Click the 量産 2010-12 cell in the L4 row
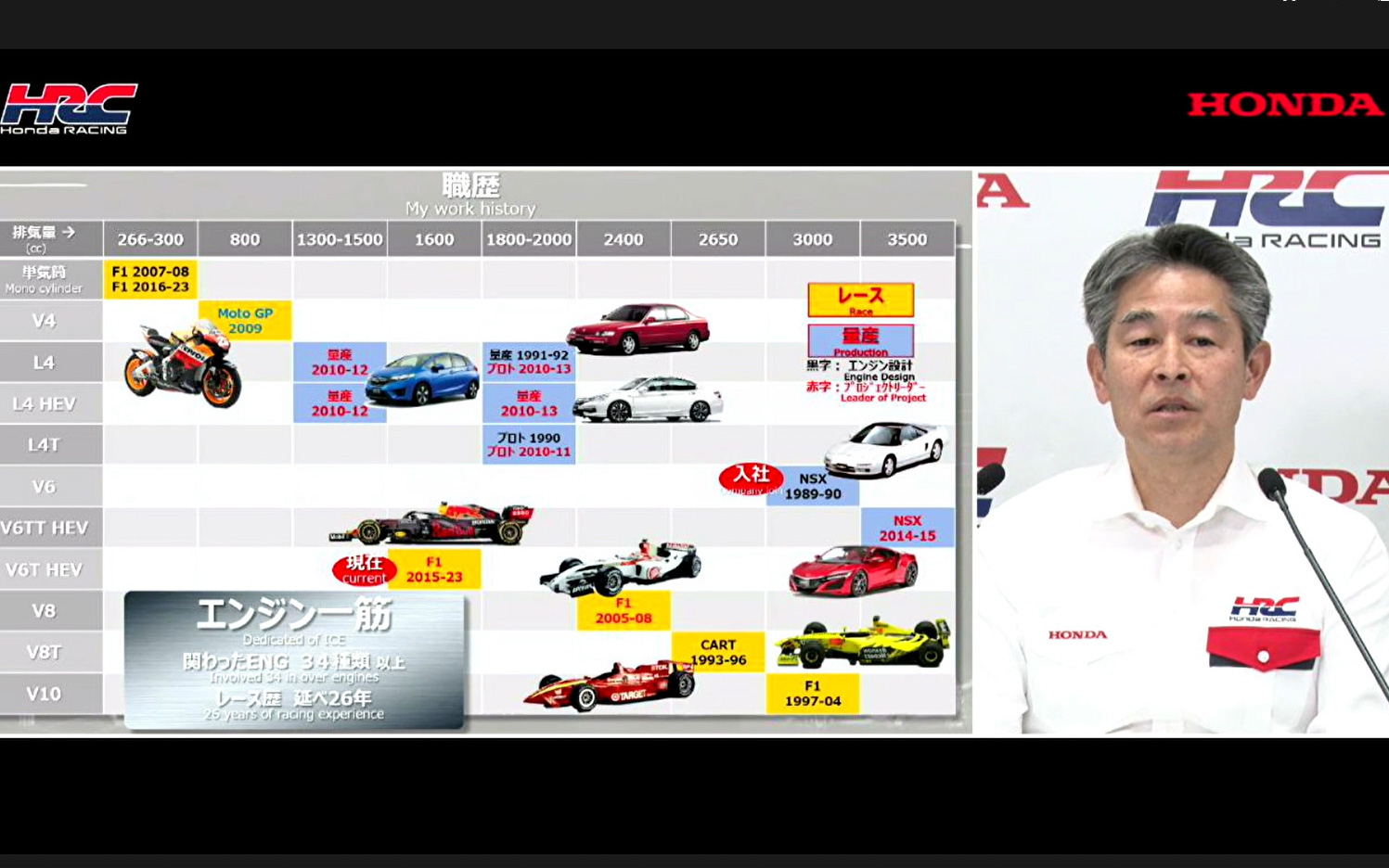The width and height of the screenshot is (1389, 868). pos(340,363)
